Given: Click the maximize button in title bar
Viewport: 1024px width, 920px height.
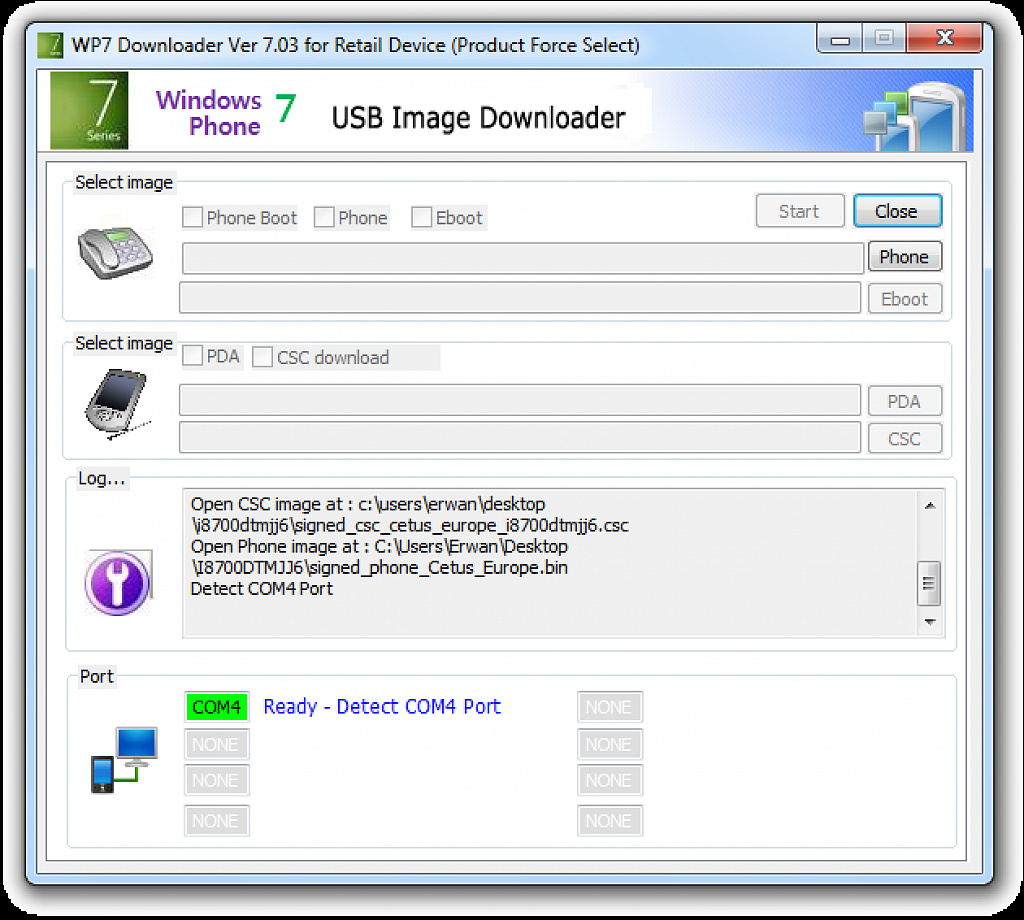Looking at the screenshot, I should click(884, 39).
